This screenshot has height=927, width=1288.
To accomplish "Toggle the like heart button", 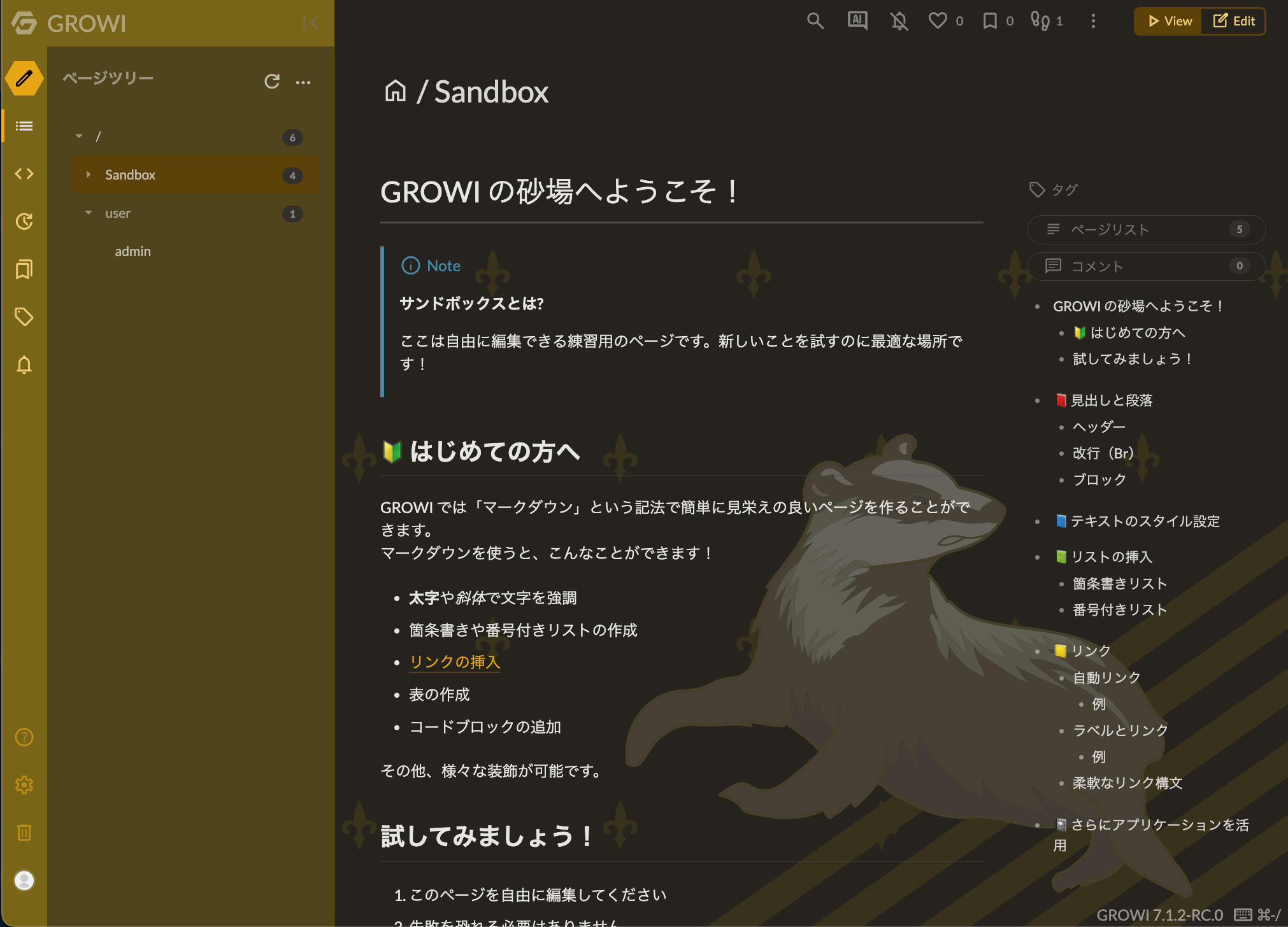I will [938, 21].
